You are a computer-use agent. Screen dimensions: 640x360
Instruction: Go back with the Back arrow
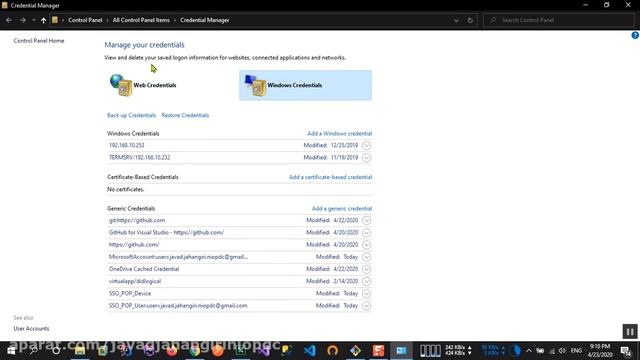(x=9, y=20)
